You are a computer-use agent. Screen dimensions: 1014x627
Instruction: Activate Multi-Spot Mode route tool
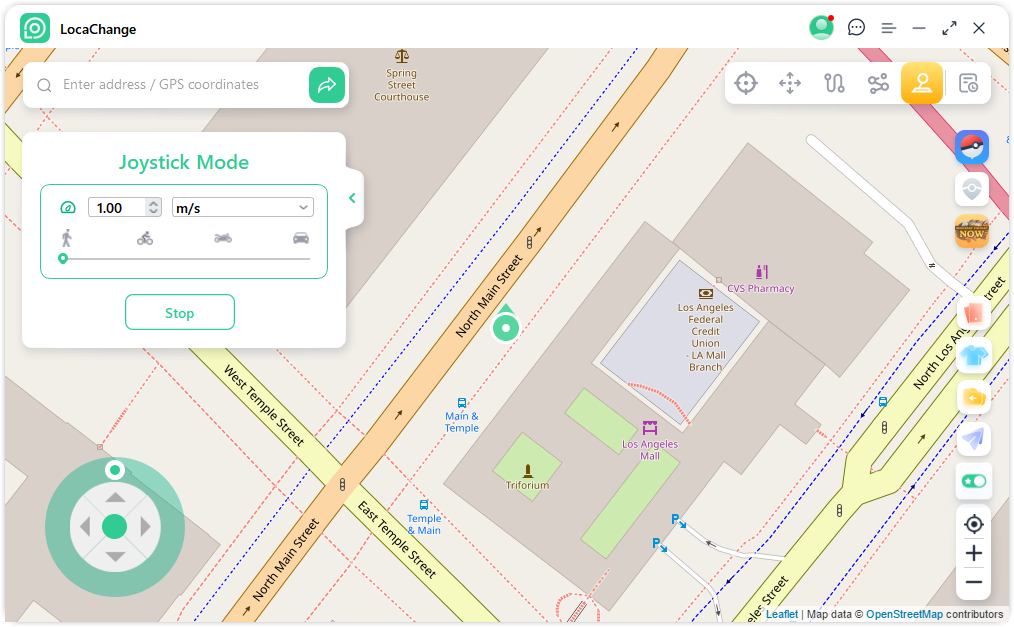[878, 83]
